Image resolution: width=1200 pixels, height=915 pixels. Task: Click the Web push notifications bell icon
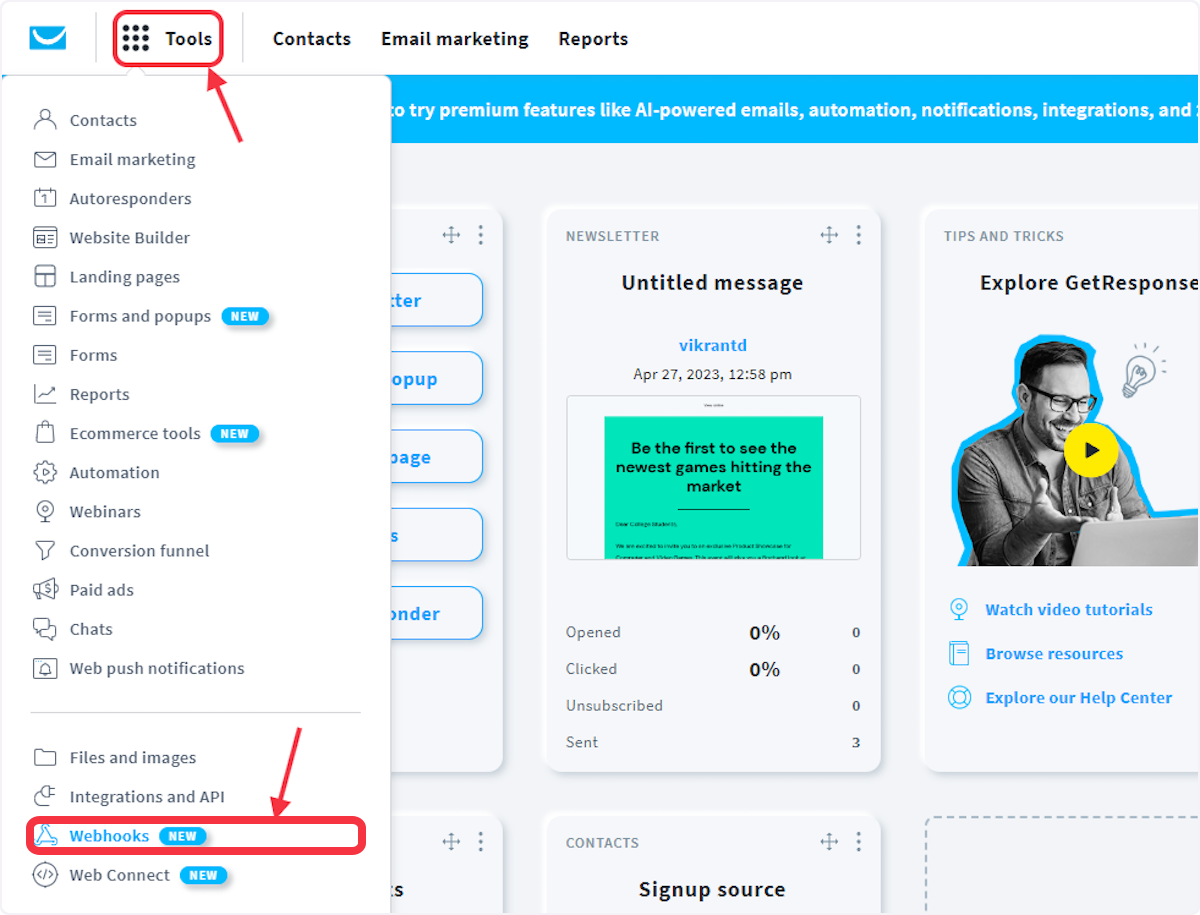(x=44, y=668)
